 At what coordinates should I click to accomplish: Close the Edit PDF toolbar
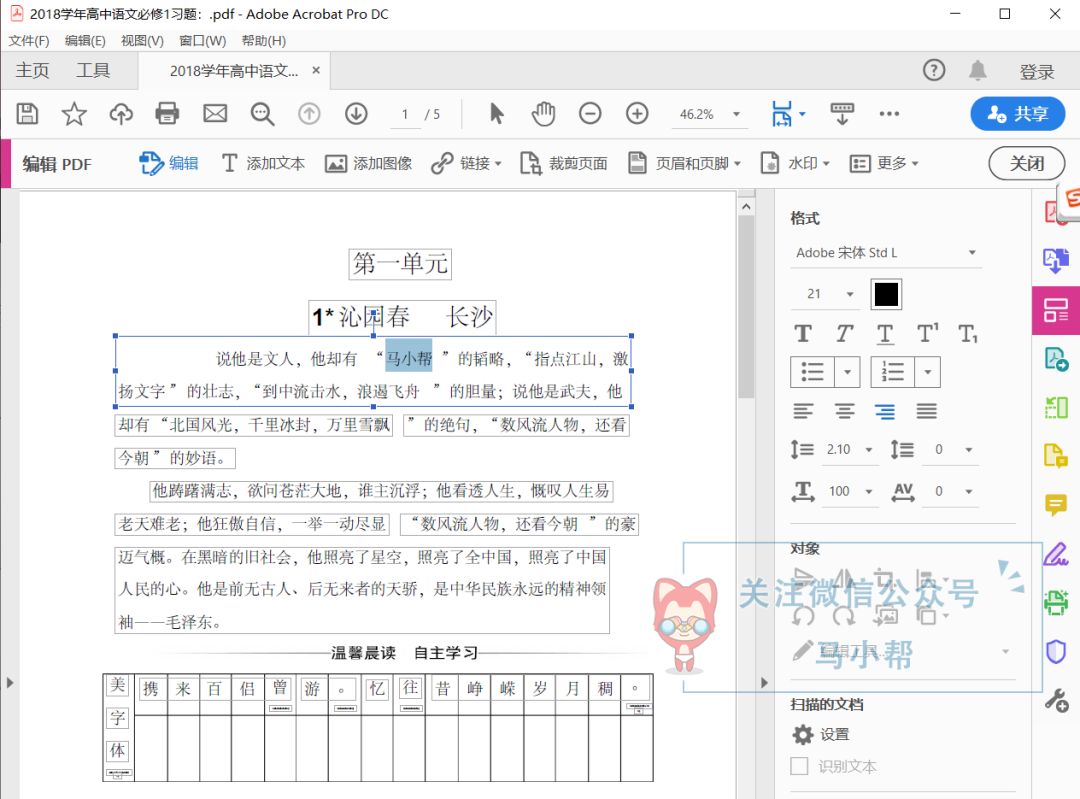1026,163
